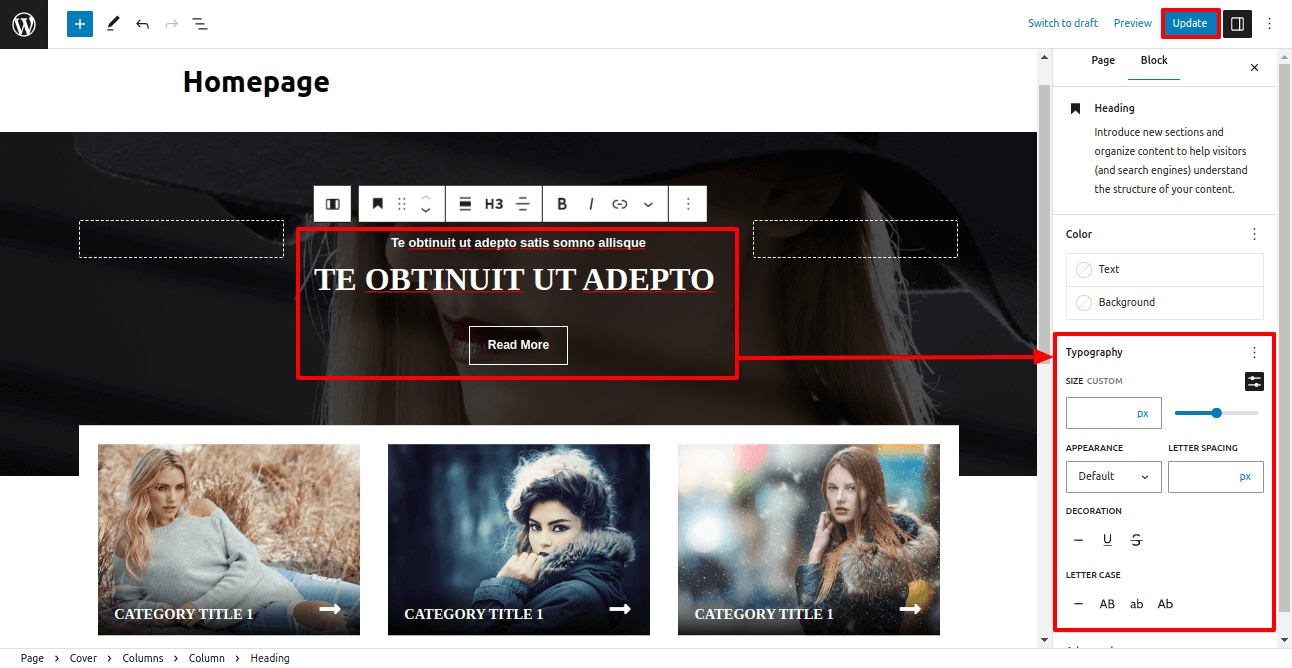Image resolution: width=1292 pixels, height=668 pixels.
Task: Switch to the Page tab
Action: coord(1103,61)
